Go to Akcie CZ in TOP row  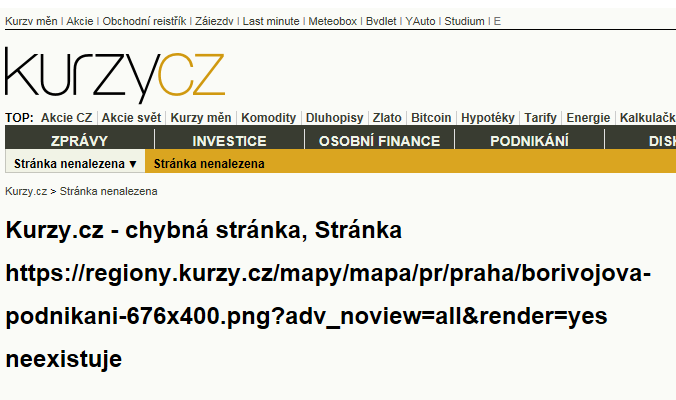pyautogui.click(x=66, y=118)
